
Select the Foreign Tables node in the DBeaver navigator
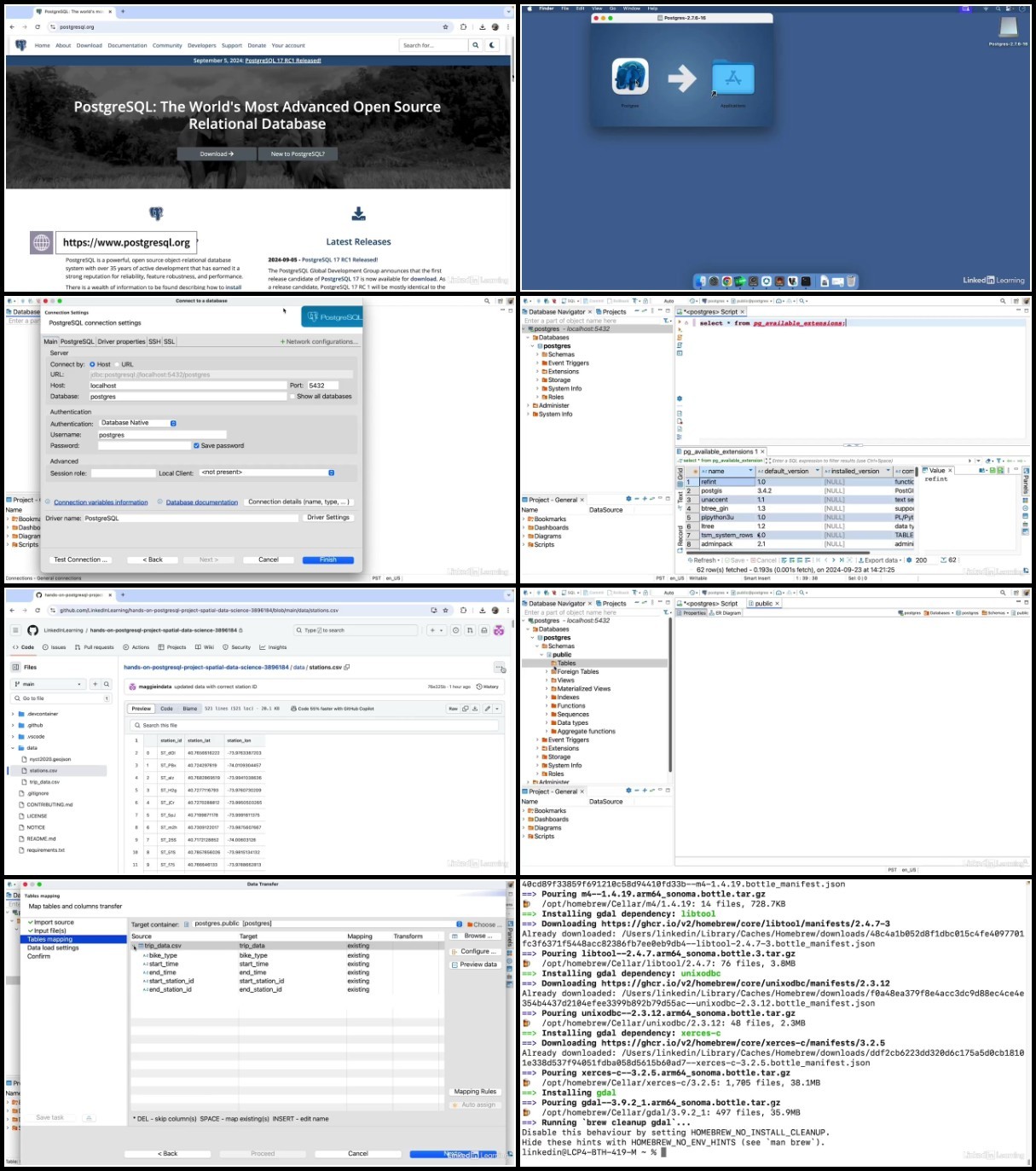tap(577, 672)
